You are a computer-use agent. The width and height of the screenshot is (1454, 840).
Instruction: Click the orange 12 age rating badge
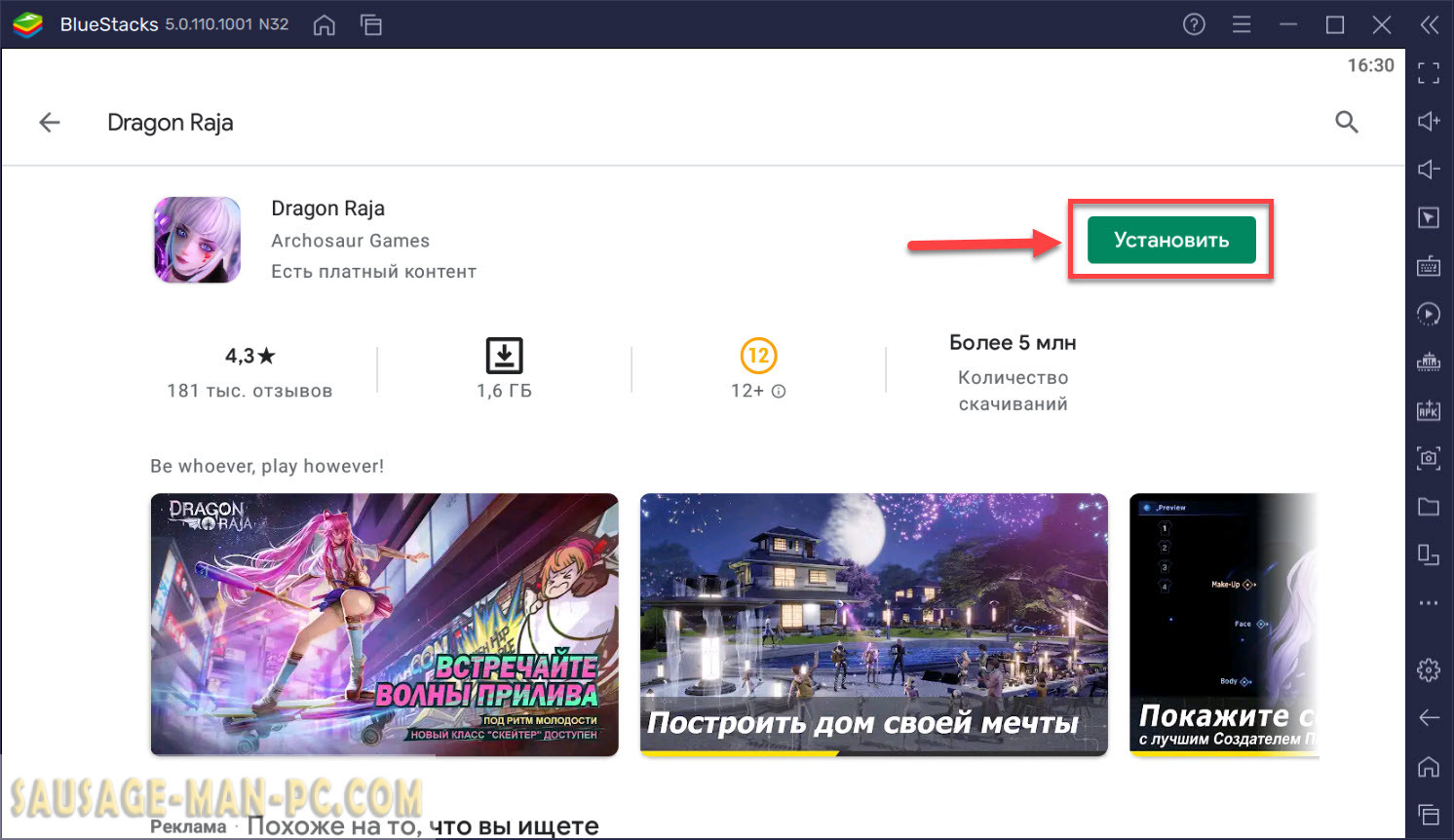758,356
